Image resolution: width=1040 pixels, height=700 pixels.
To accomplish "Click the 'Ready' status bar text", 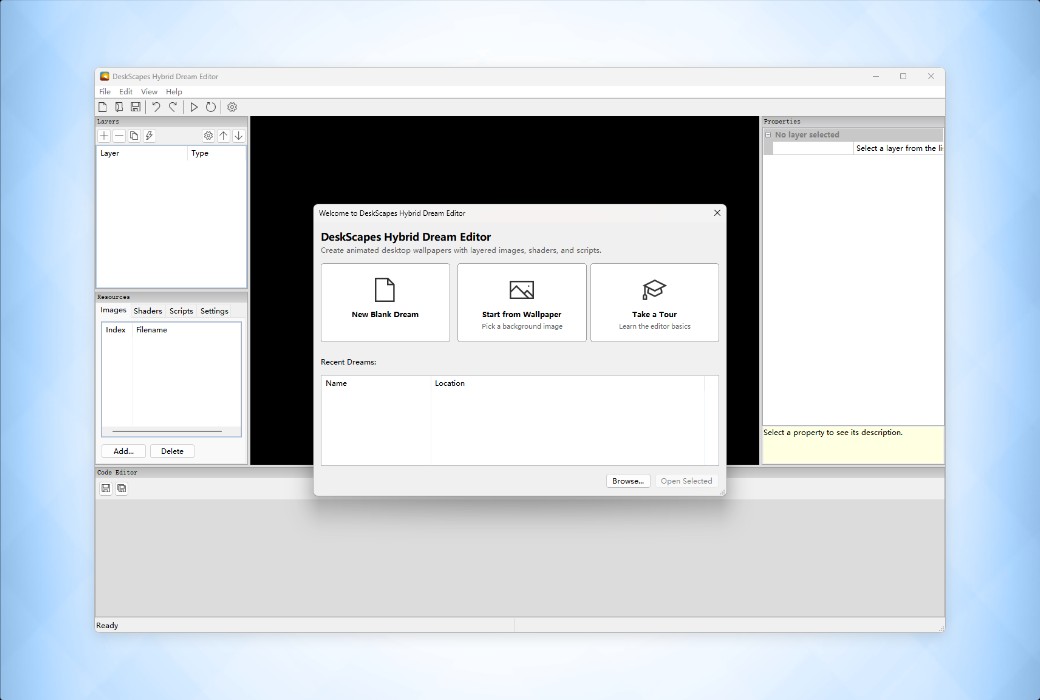I will [107, 626].
